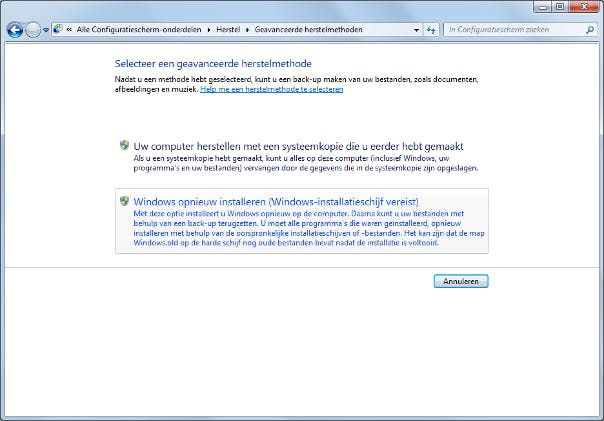Minimize the window
Image resolution: width=604 pixels, height=421 pixels.
tap(543, 7)
